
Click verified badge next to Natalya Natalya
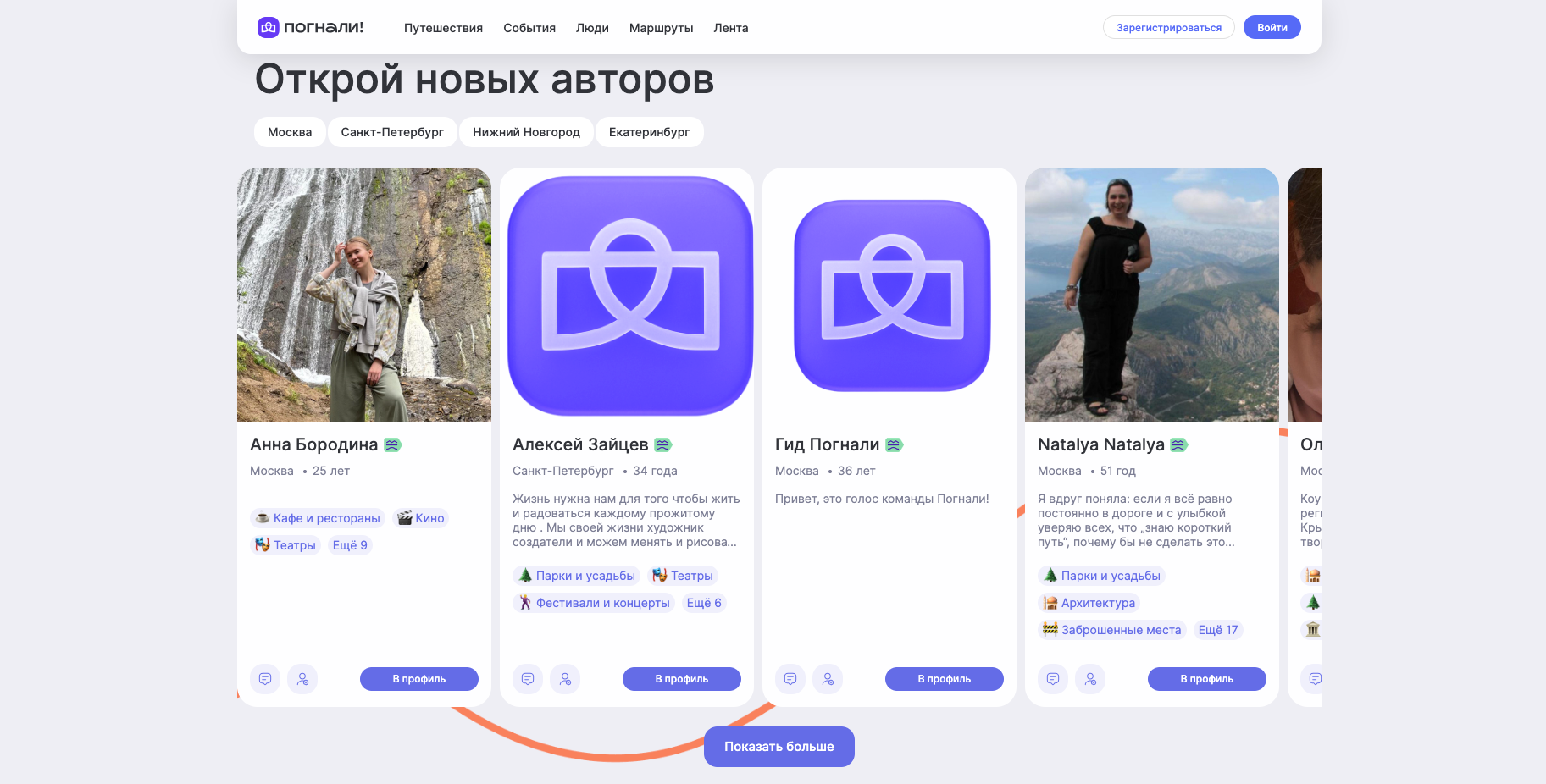(1178, 444)
